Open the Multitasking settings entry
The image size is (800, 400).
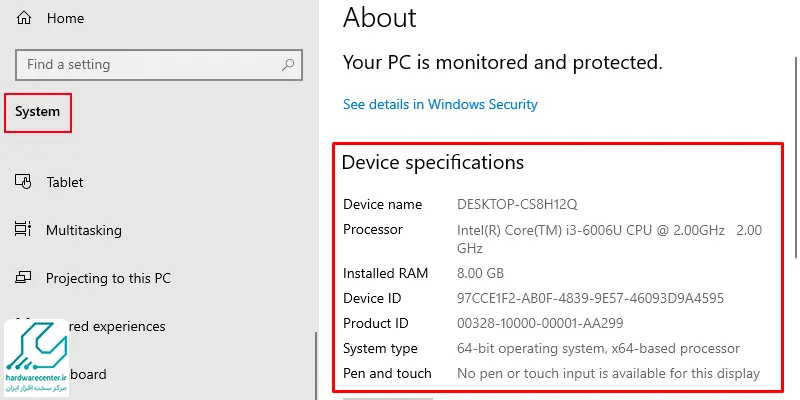pyautogui.click(x=84, y=231)
